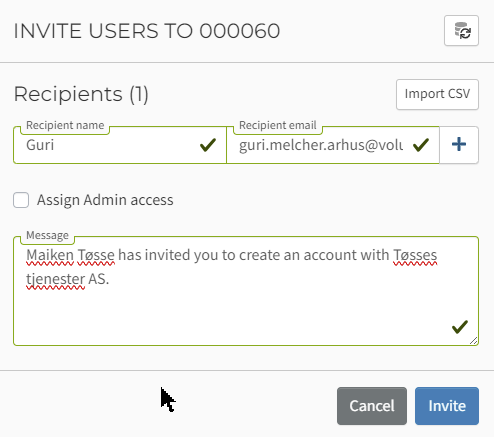Click the 'Recipient email' floating label
This screenshot has height=437, width=494.
click(278, 125)
